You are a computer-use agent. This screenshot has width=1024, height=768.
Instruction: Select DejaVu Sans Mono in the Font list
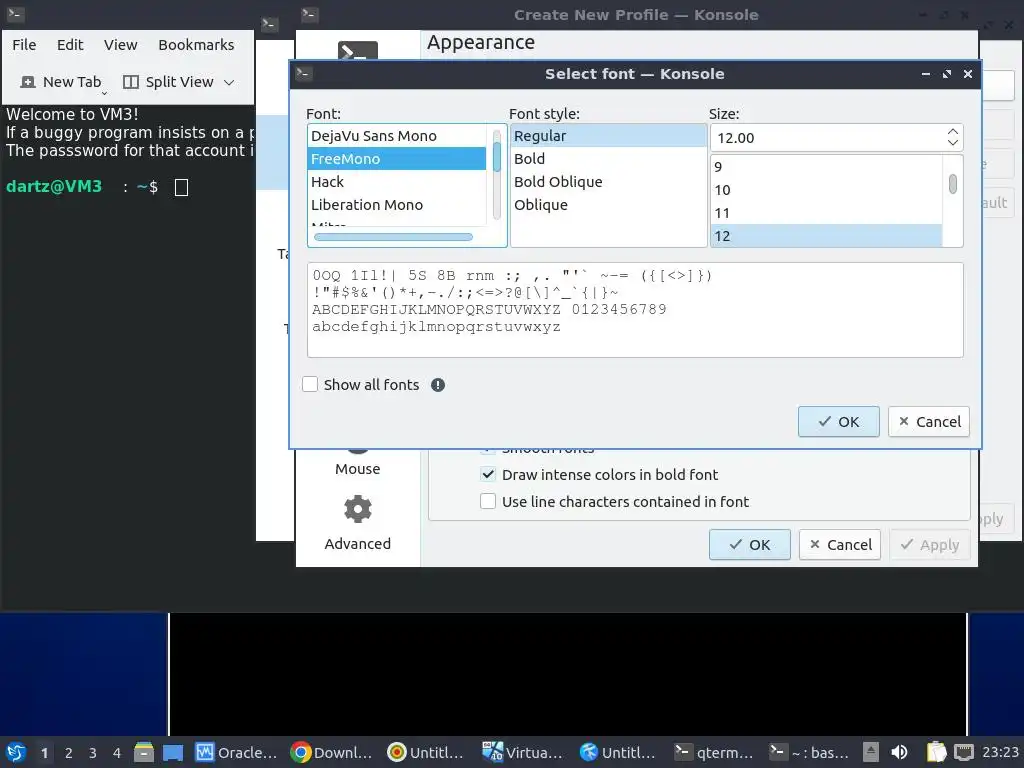[396, 136]
